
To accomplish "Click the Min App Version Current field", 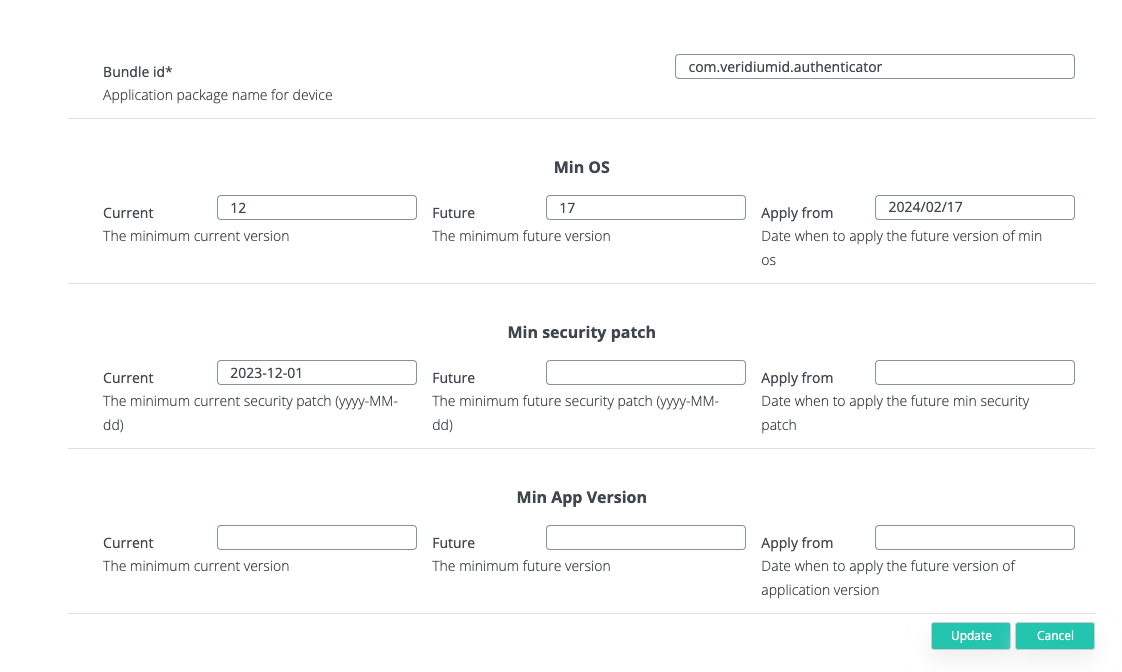I will 316,538.
